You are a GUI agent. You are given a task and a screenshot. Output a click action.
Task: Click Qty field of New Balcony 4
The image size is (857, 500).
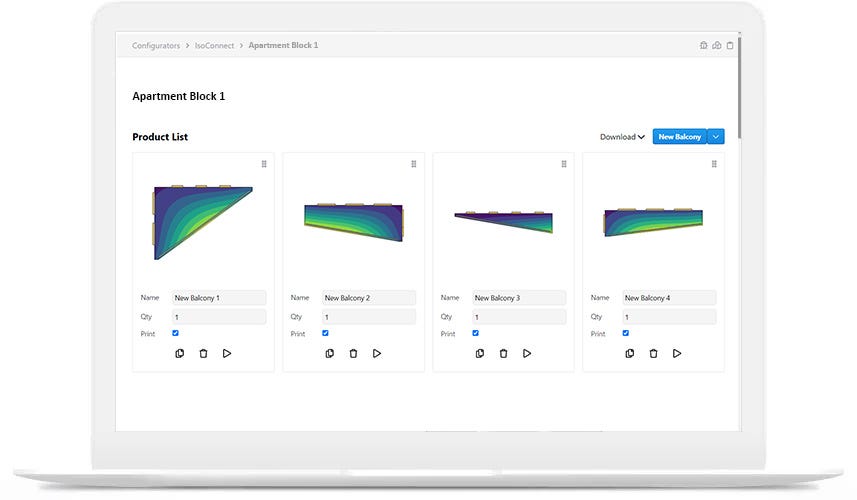click(x=669, y=317)
